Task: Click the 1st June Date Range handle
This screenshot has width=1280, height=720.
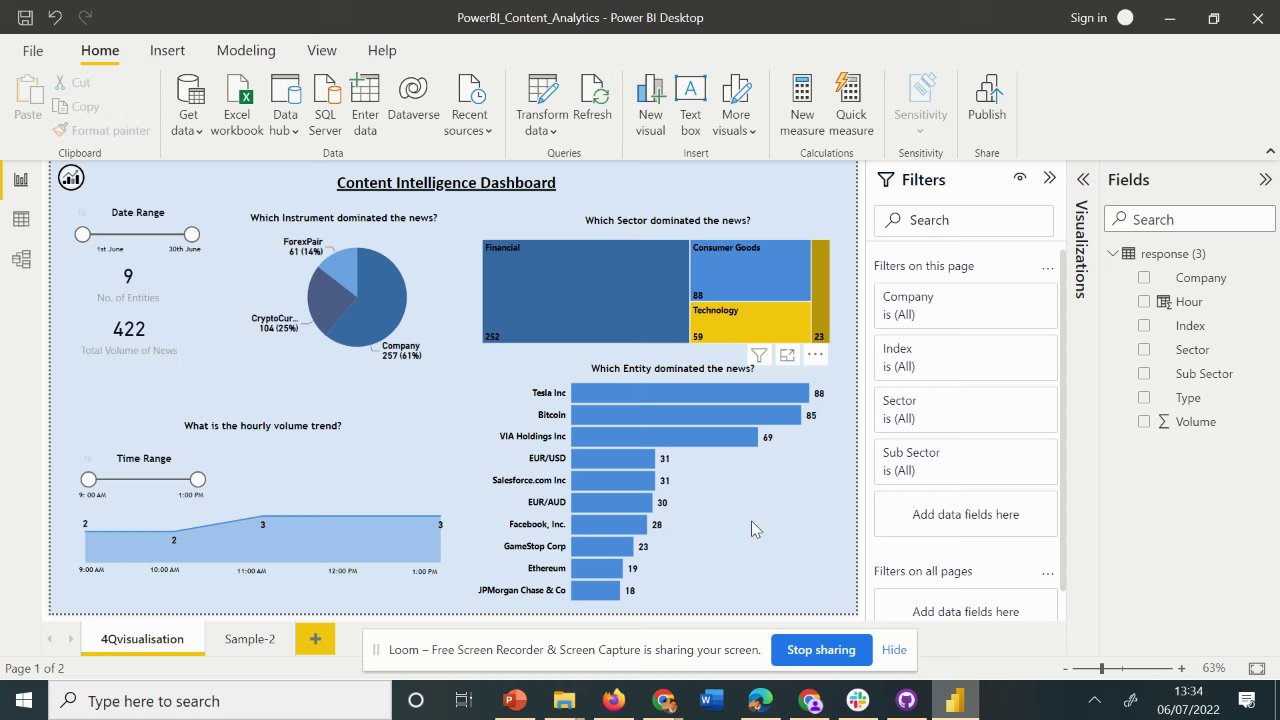Action: click(83, 234)
